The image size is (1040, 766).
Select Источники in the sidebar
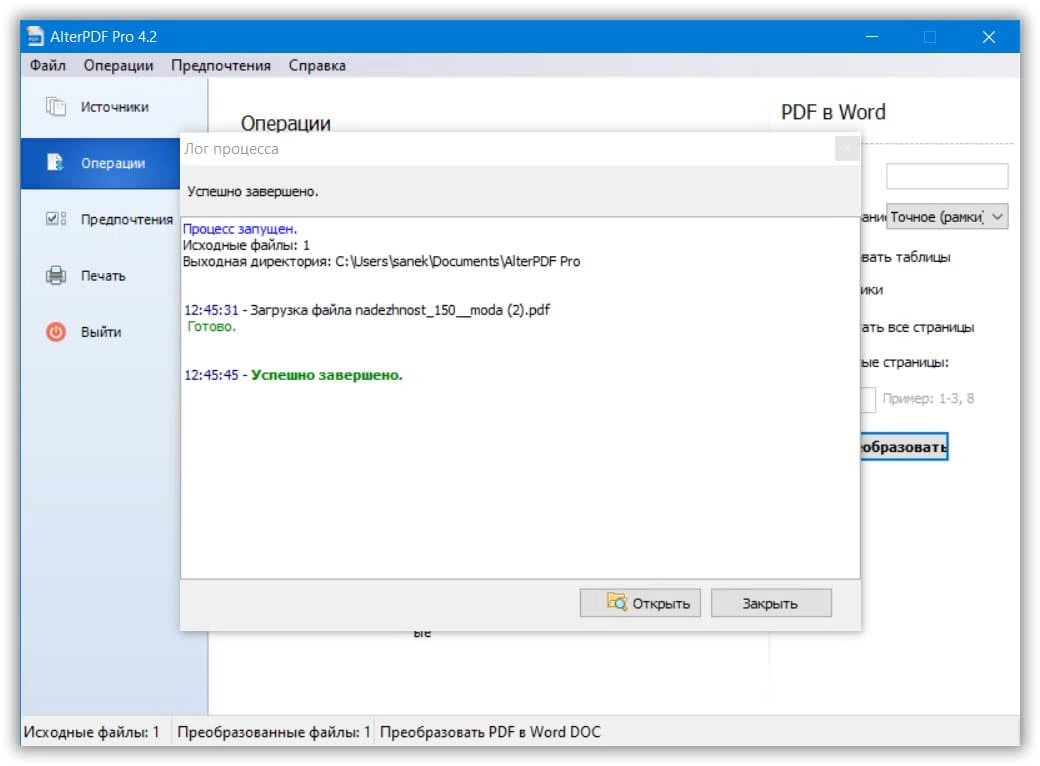(115, 107)
